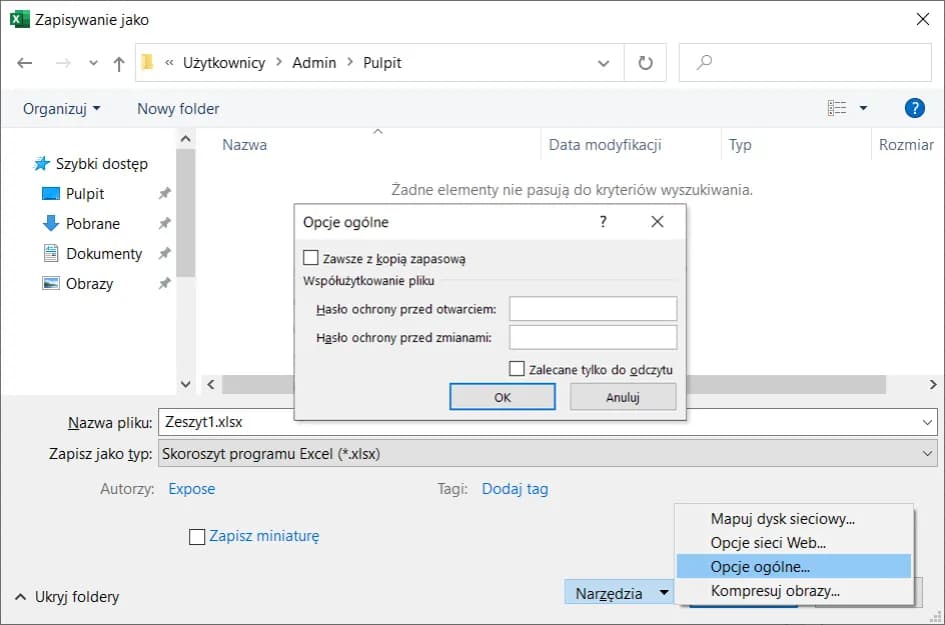This screenshot has height=625, width=945.
Task: Open help via the question mark icon
Action: click(914, 108)
